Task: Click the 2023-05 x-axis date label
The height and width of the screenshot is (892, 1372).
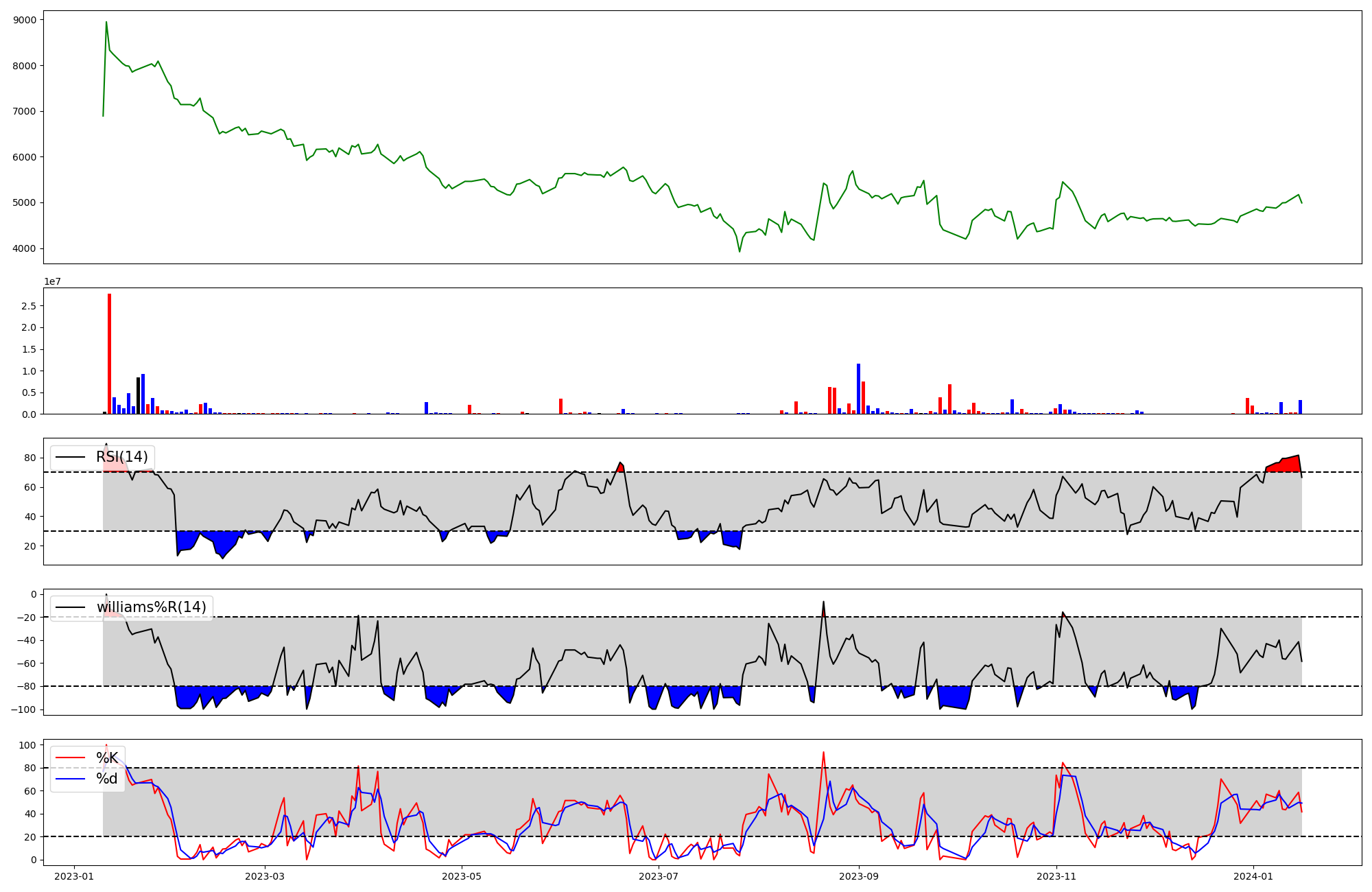Action: (462, 876)
